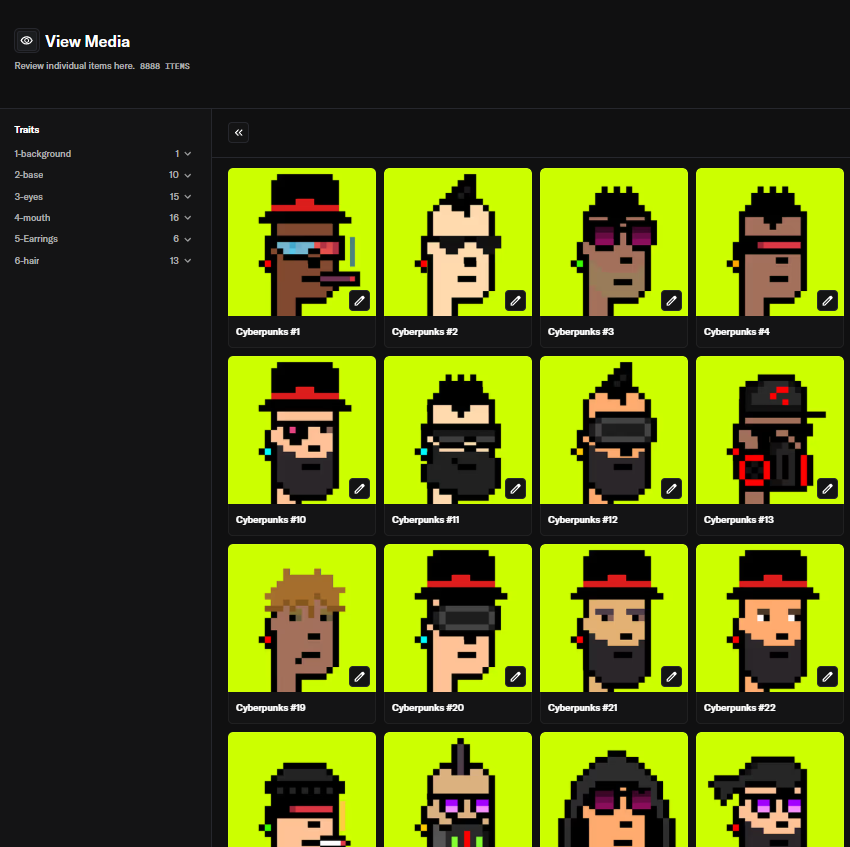850x847 pixels.
Task: Click the Cyberpunks #20 title text
Action: [x=428, y=708]
